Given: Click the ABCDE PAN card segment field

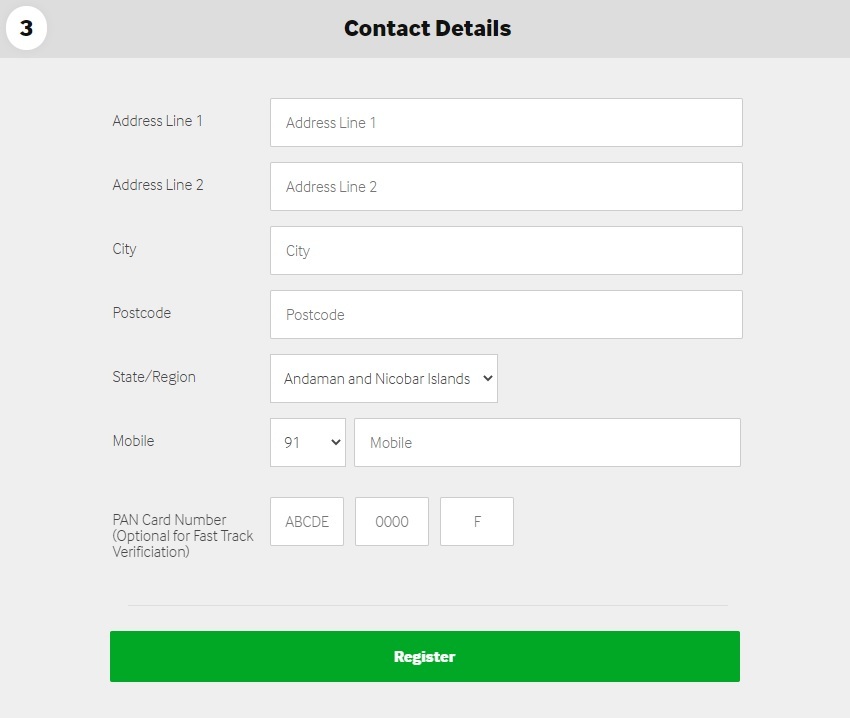Looking at the screenshot, I should click(x=307, y=521).
